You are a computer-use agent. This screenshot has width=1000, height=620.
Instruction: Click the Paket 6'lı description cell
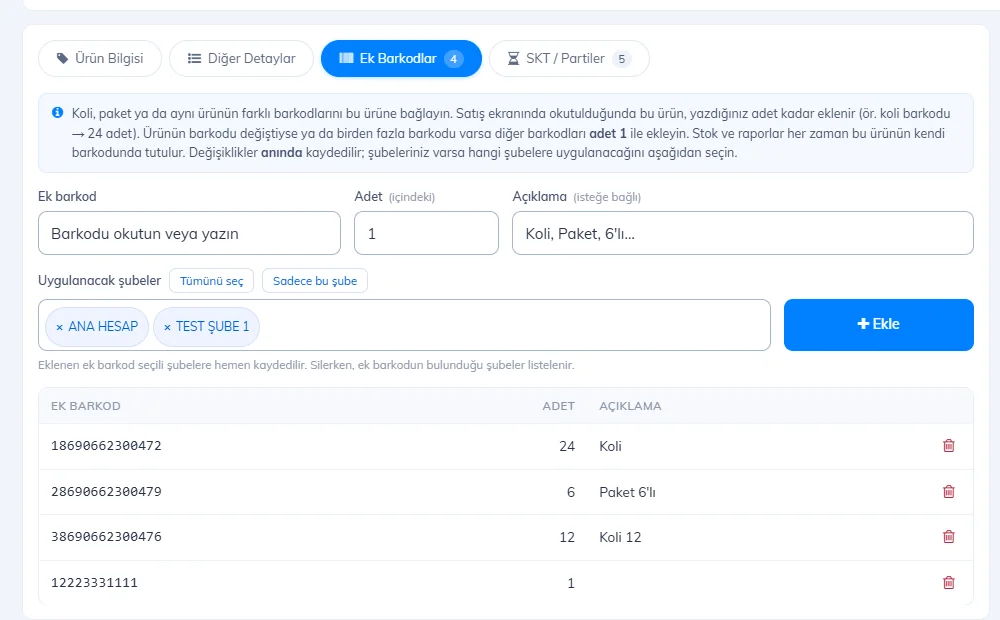pyautogui.click(x=628, y=492)
